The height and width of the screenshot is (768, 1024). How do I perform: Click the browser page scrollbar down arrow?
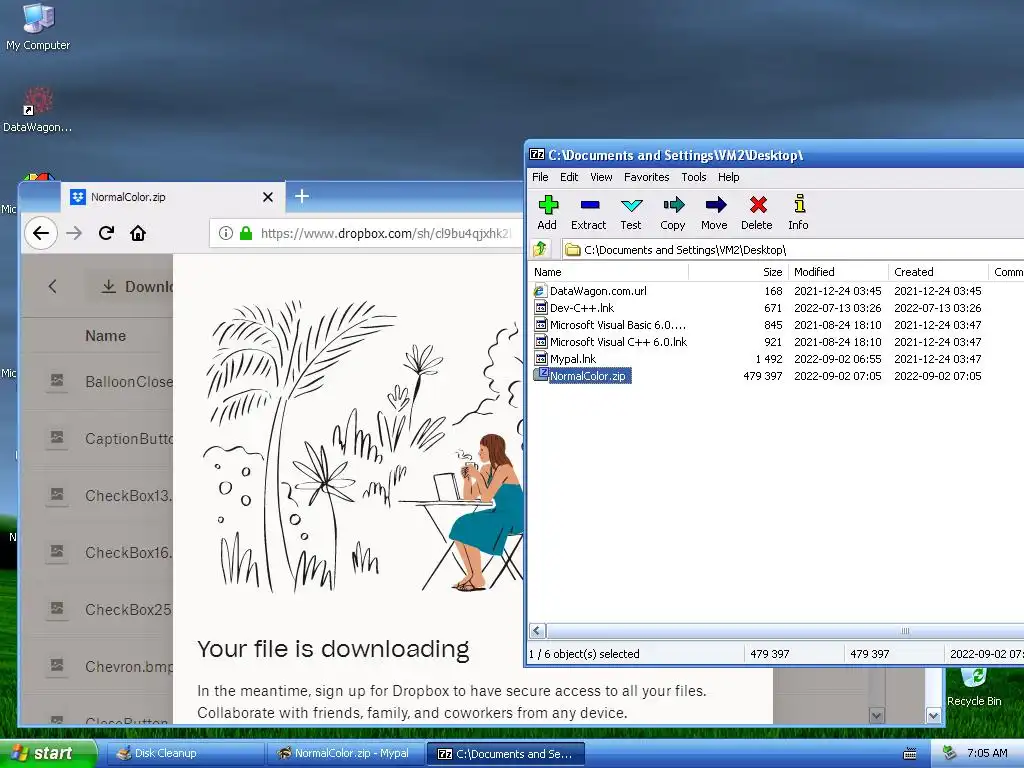934,716
